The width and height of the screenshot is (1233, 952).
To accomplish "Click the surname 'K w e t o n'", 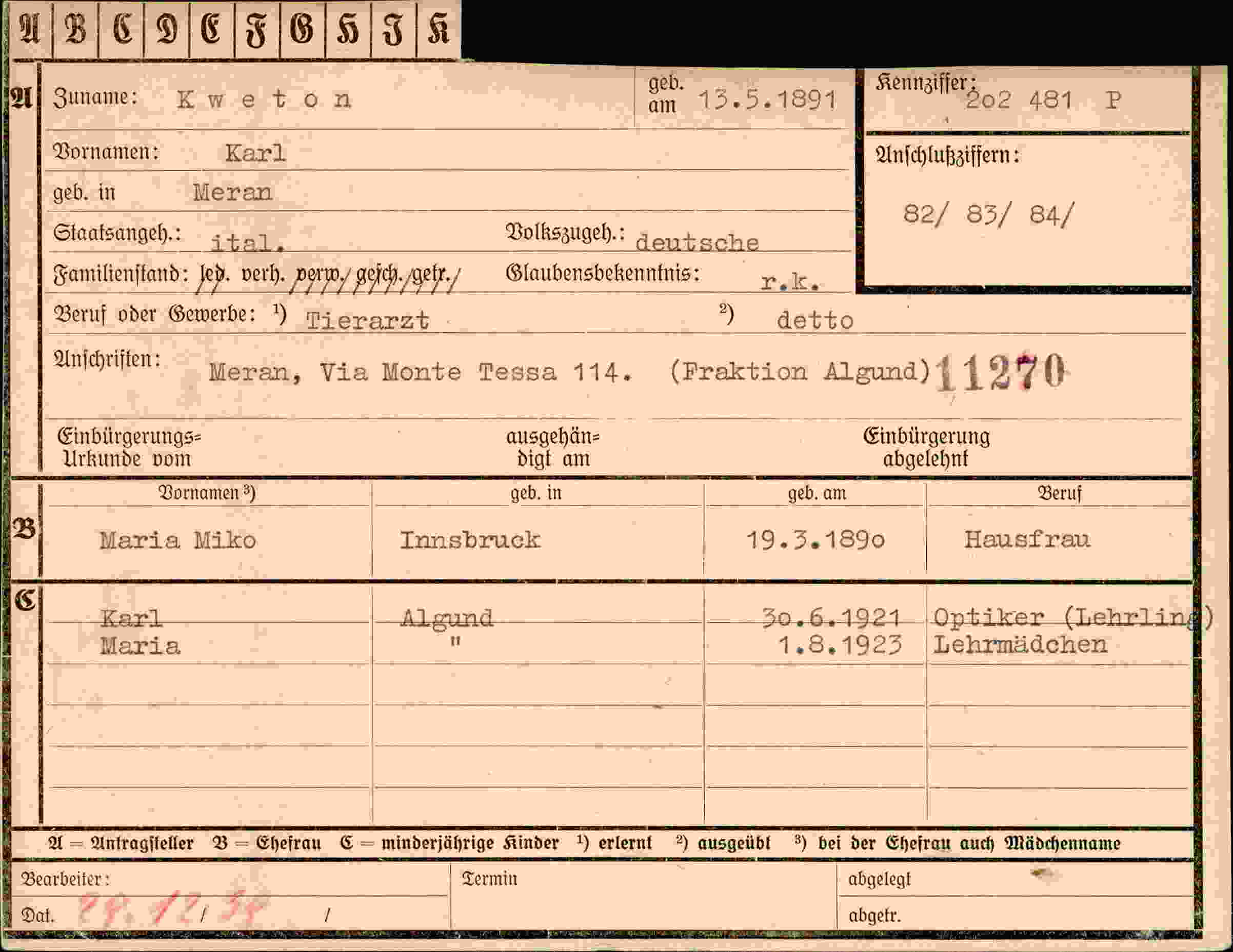I will tap(264, 100).
